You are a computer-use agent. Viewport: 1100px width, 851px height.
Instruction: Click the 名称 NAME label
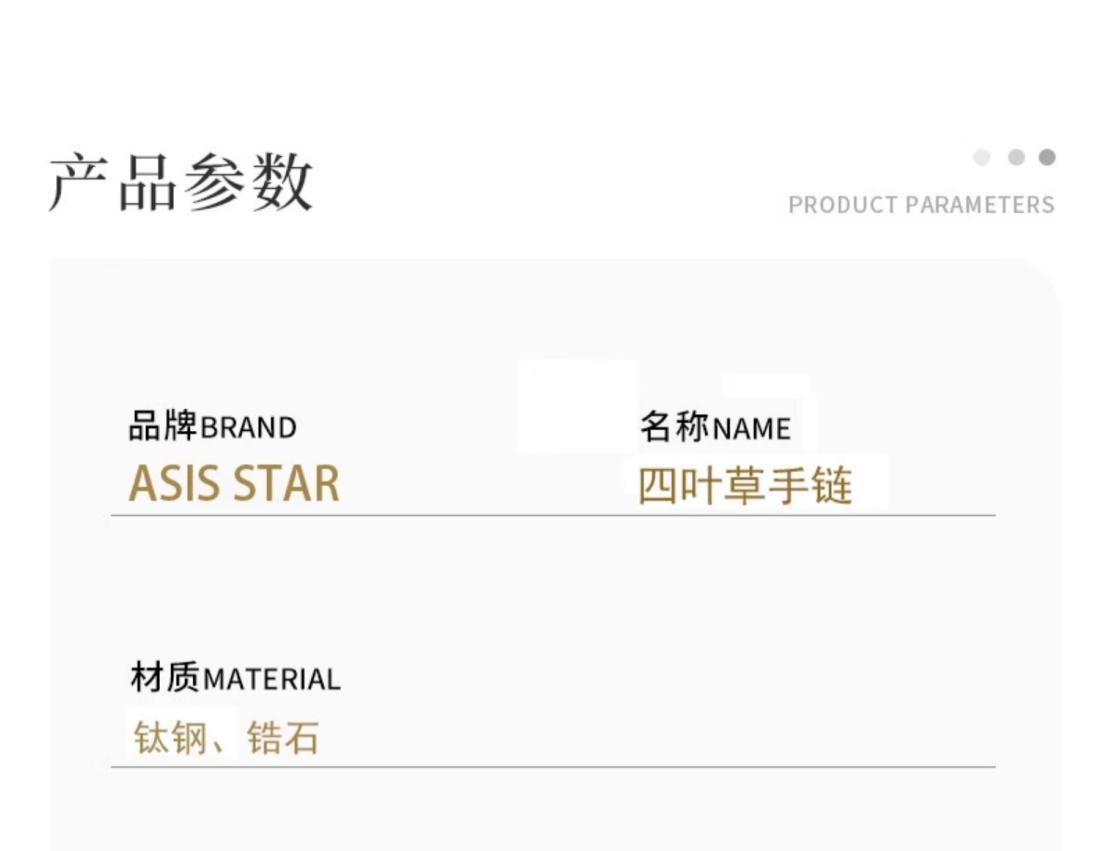(715, 428)
